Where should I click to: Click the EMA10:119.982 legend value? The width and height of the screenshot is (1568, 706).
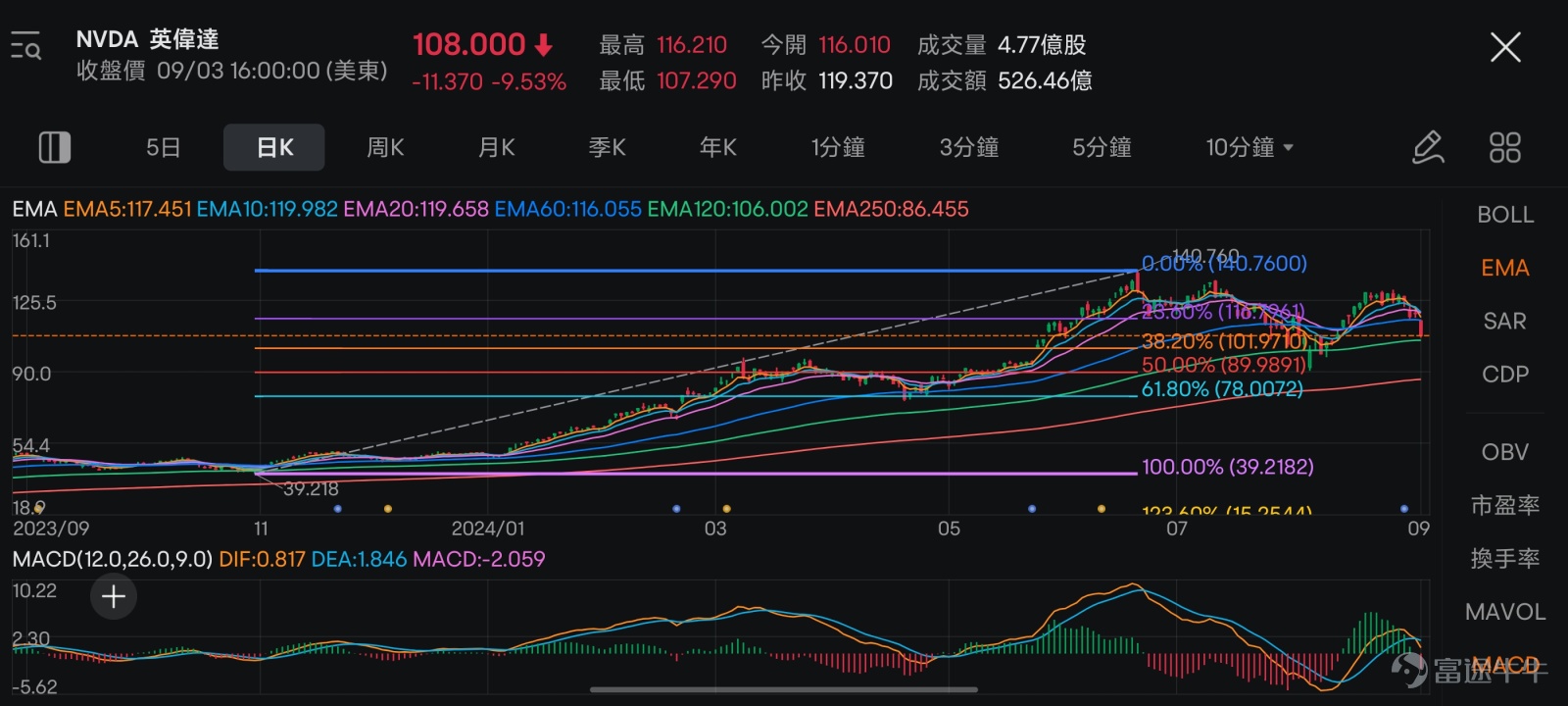[267, 209]
